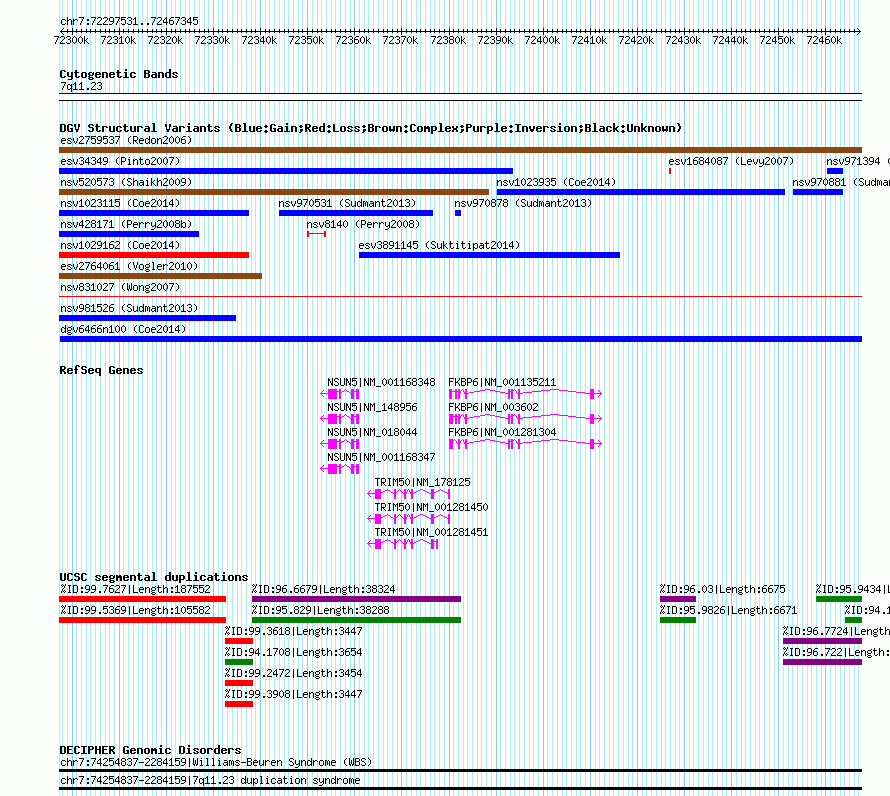The width and height of the screenshot is (890, 796).
Task: Click the green %ID:94.1708 Length:3654 bar
Action: (x=239, y=662)
